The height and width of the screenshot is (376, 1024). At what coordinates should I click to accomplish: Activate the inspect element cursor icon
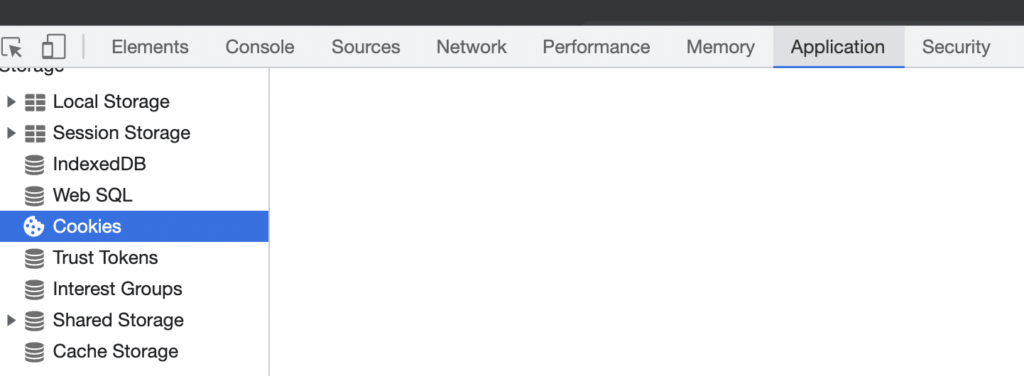[x=12, y=47]
